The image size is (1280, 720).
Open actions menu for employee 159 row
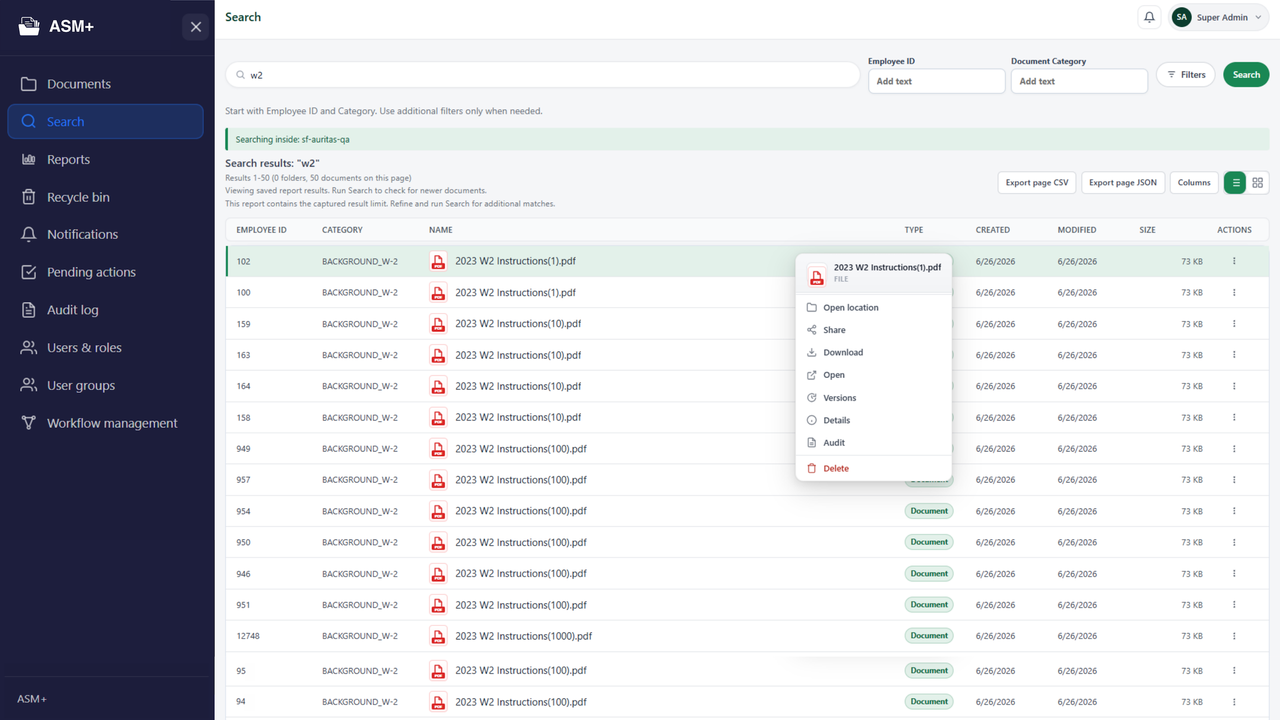pos(1234,324)
